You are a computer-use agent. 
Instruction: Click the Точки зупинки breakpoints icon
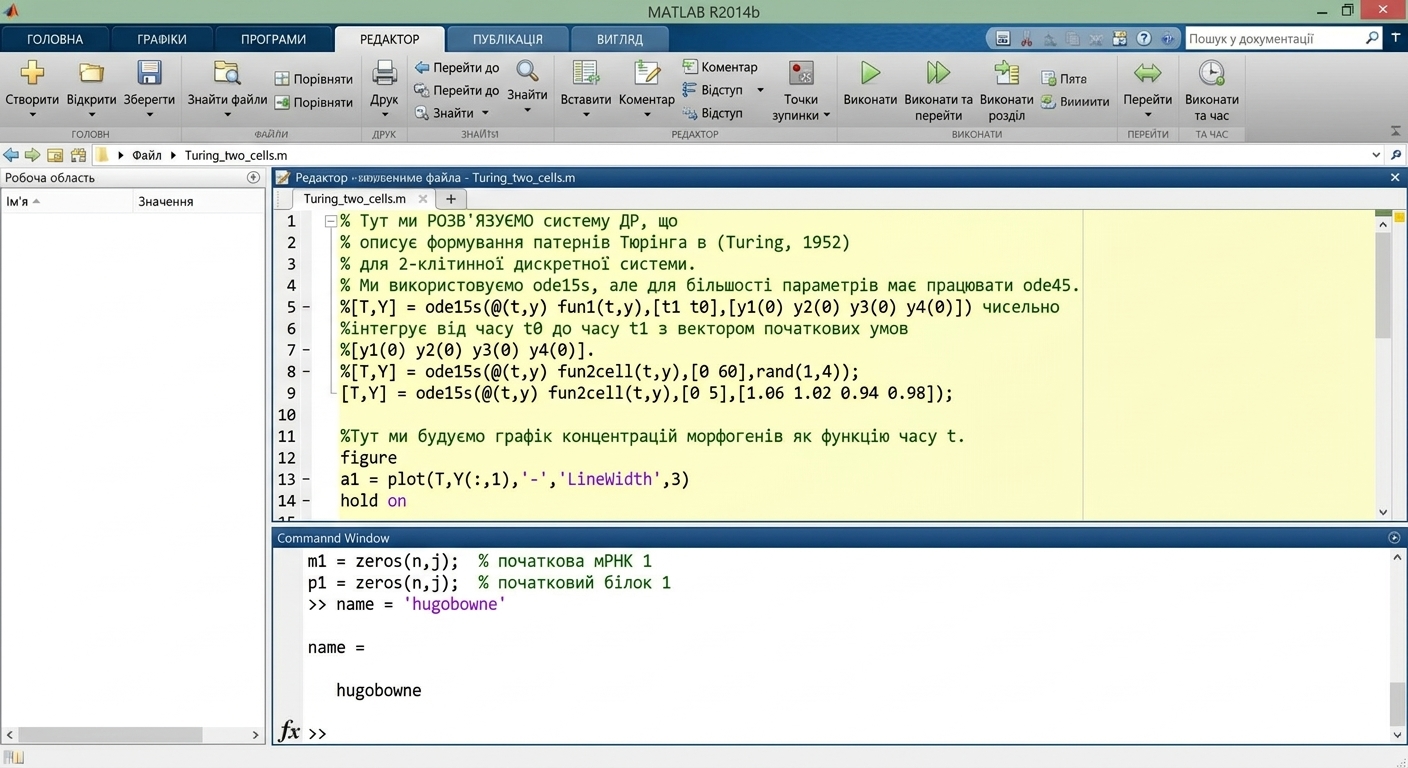click(x=801, y=72)
